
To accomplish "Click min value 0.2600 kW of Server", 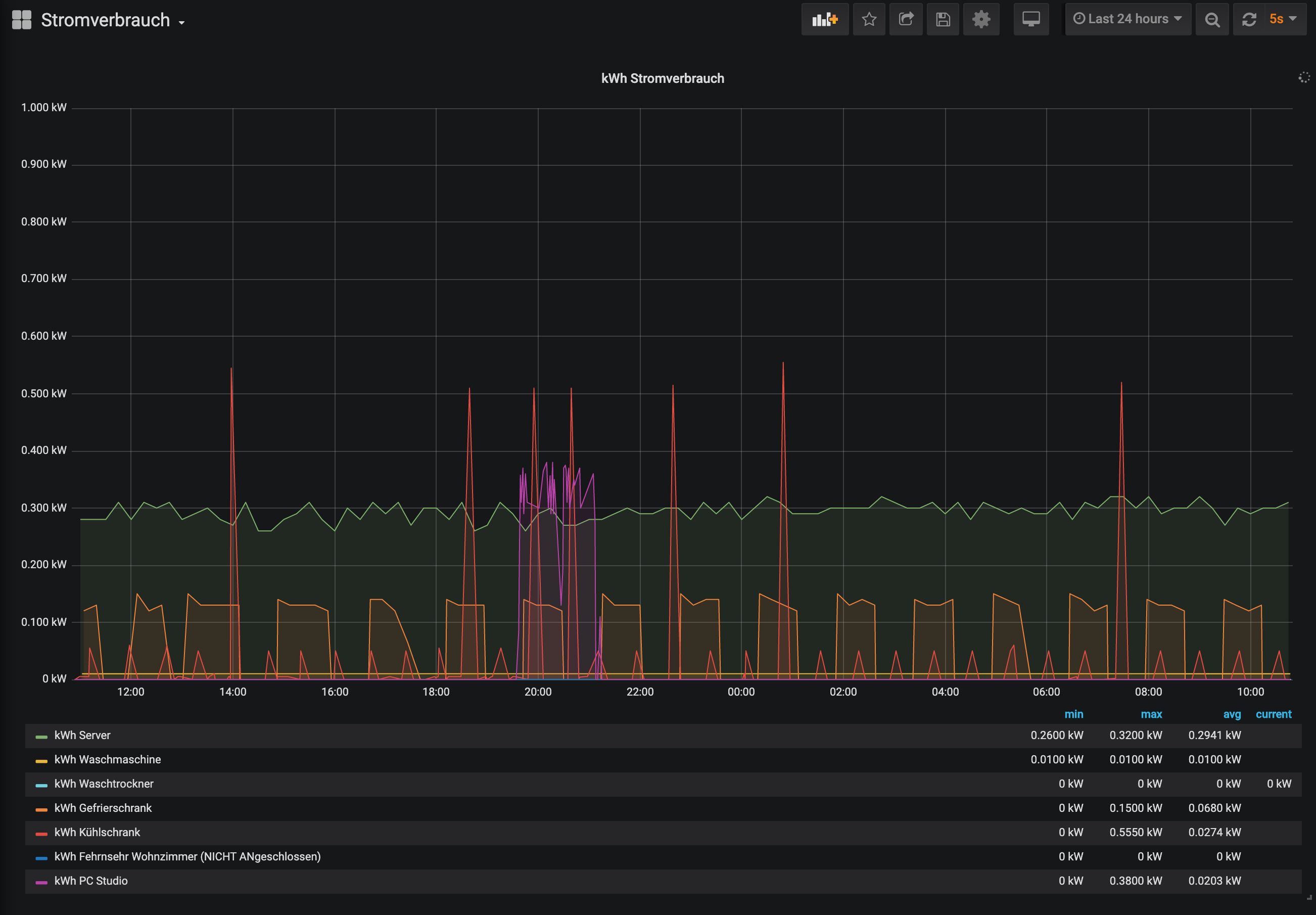I will tap(1056, 736).
